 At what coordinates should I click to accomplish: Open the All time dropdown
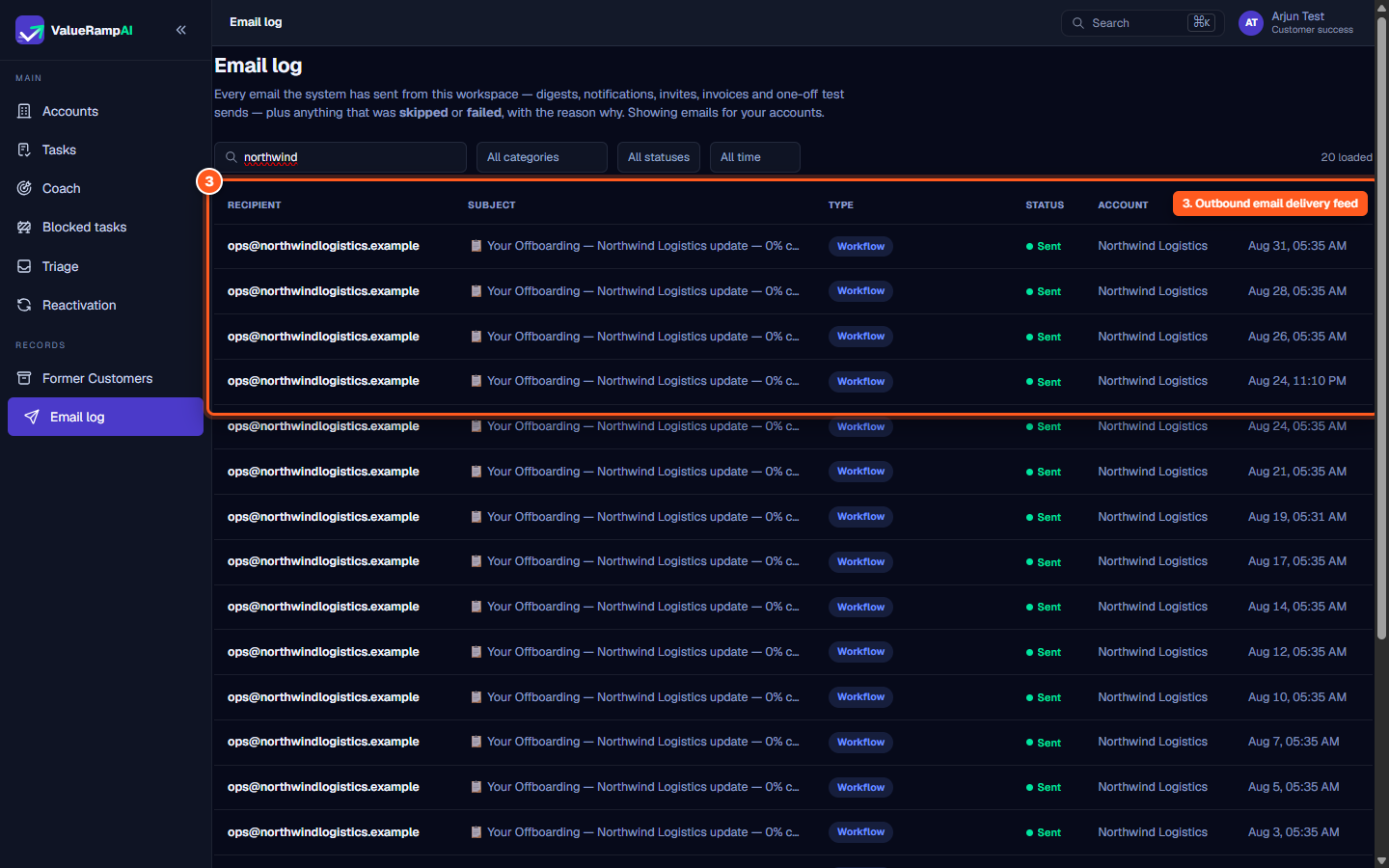pos(755,157)
